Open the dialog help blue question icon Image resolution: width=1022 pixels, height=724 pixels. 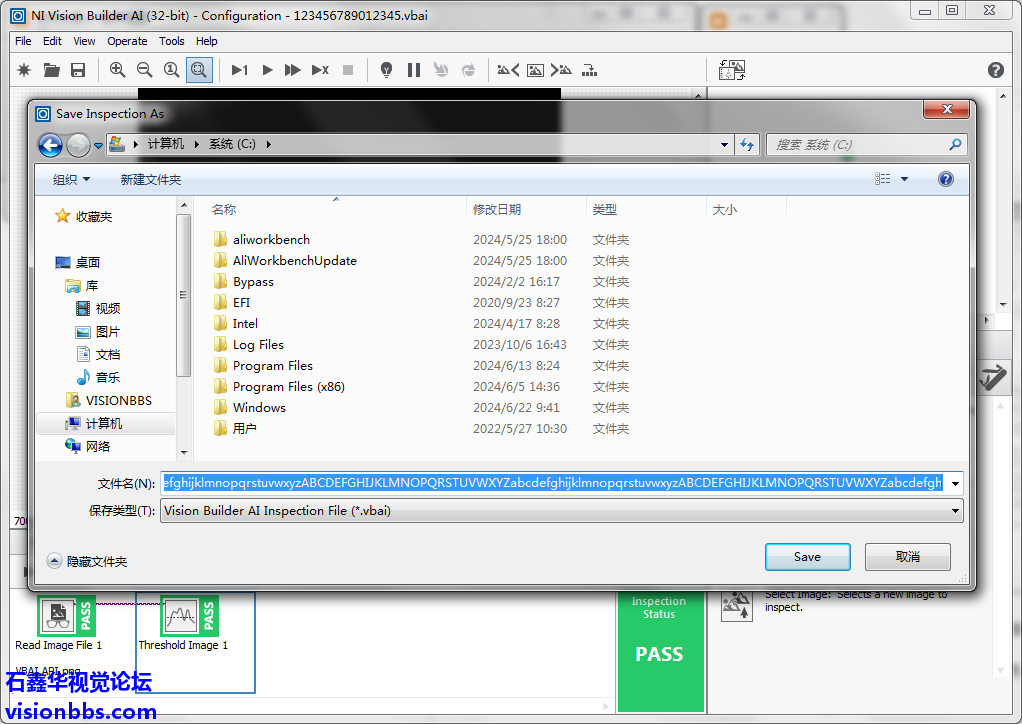click(946, 179)
